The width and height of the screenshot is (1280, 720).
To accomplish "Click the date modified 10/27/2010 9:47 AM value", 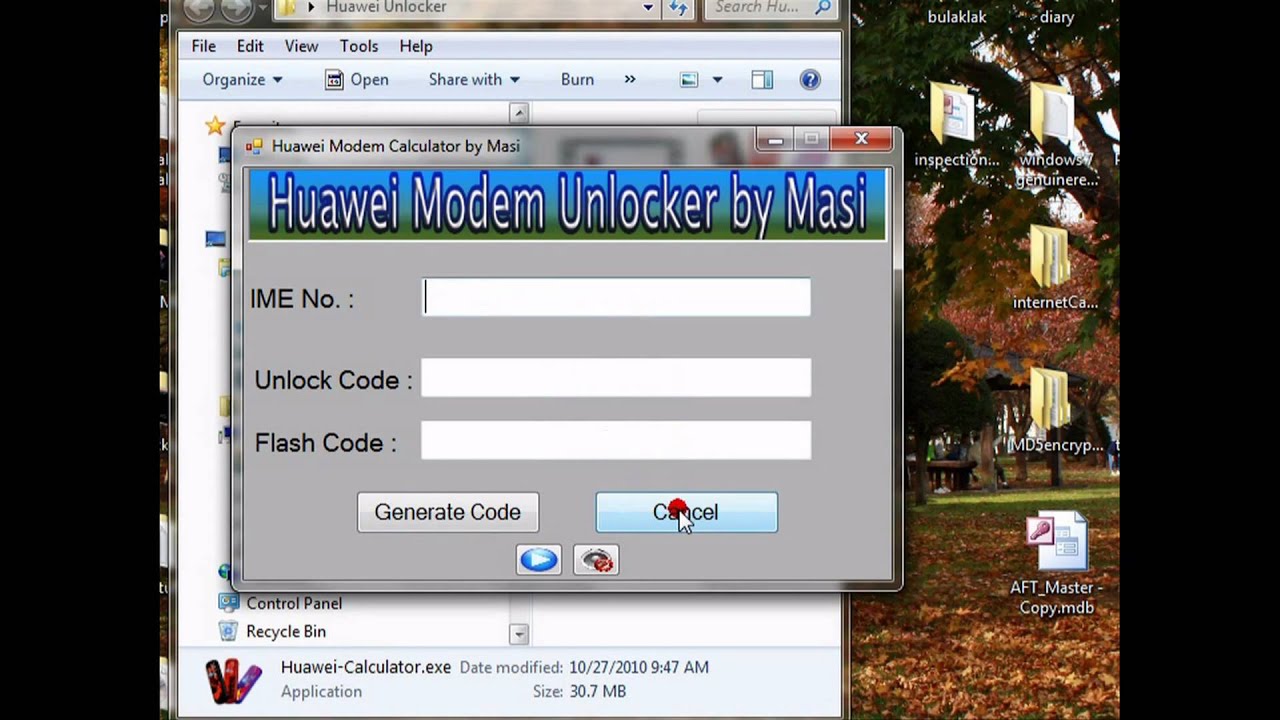I will click(639, 667).
